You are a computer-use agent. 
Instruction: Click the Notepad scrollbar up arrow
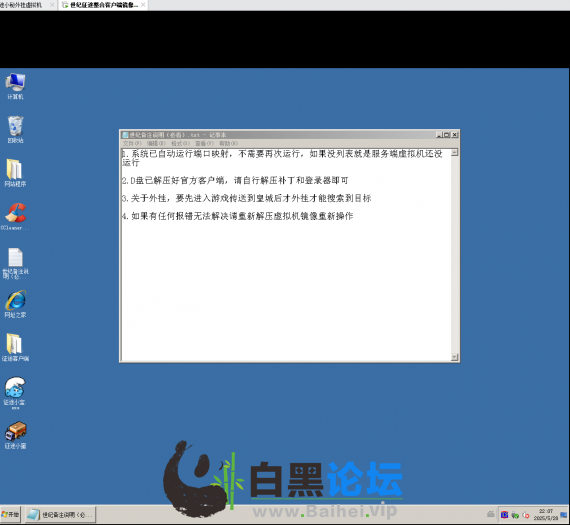(454, 153)
